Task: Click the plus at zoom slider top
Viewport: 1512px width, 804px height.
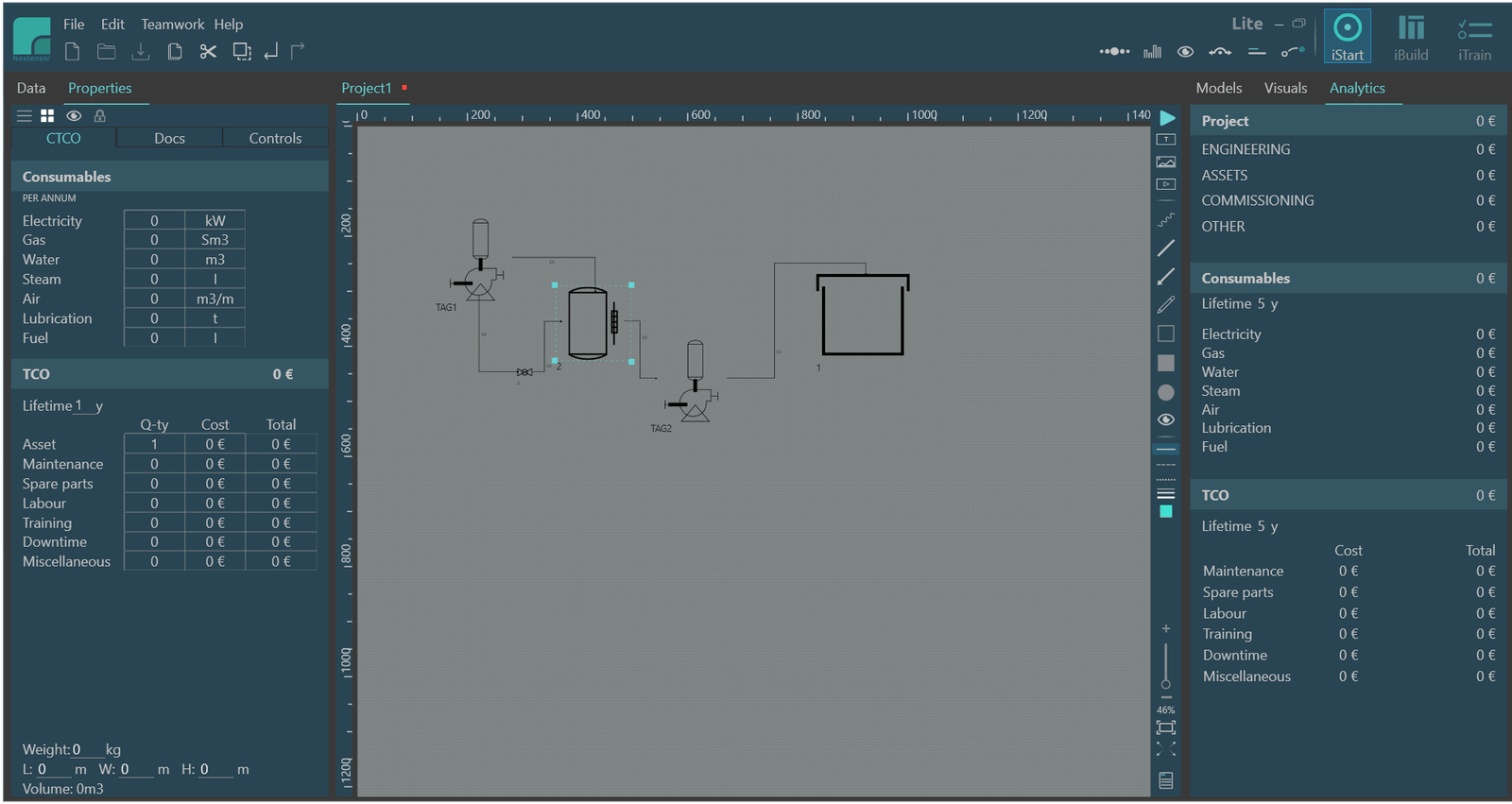Action: pos(1166,628)
